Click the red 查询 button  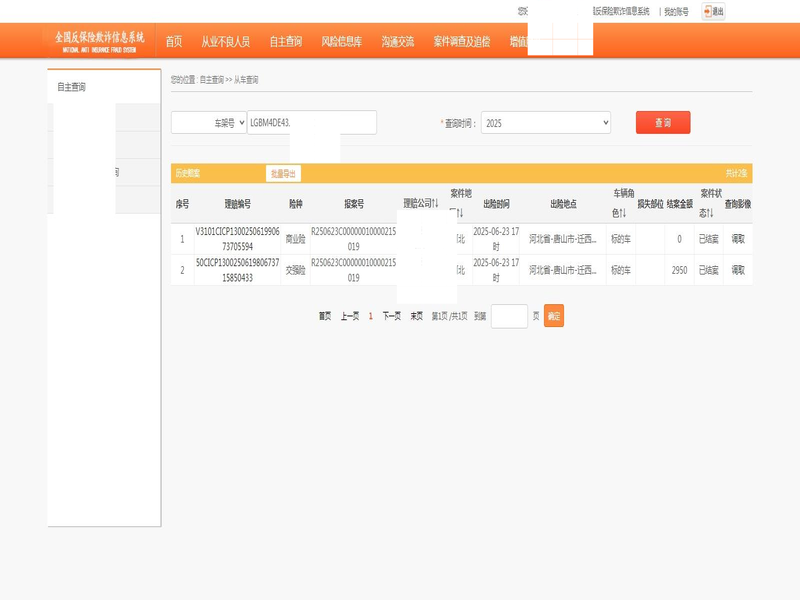(663, 122)
